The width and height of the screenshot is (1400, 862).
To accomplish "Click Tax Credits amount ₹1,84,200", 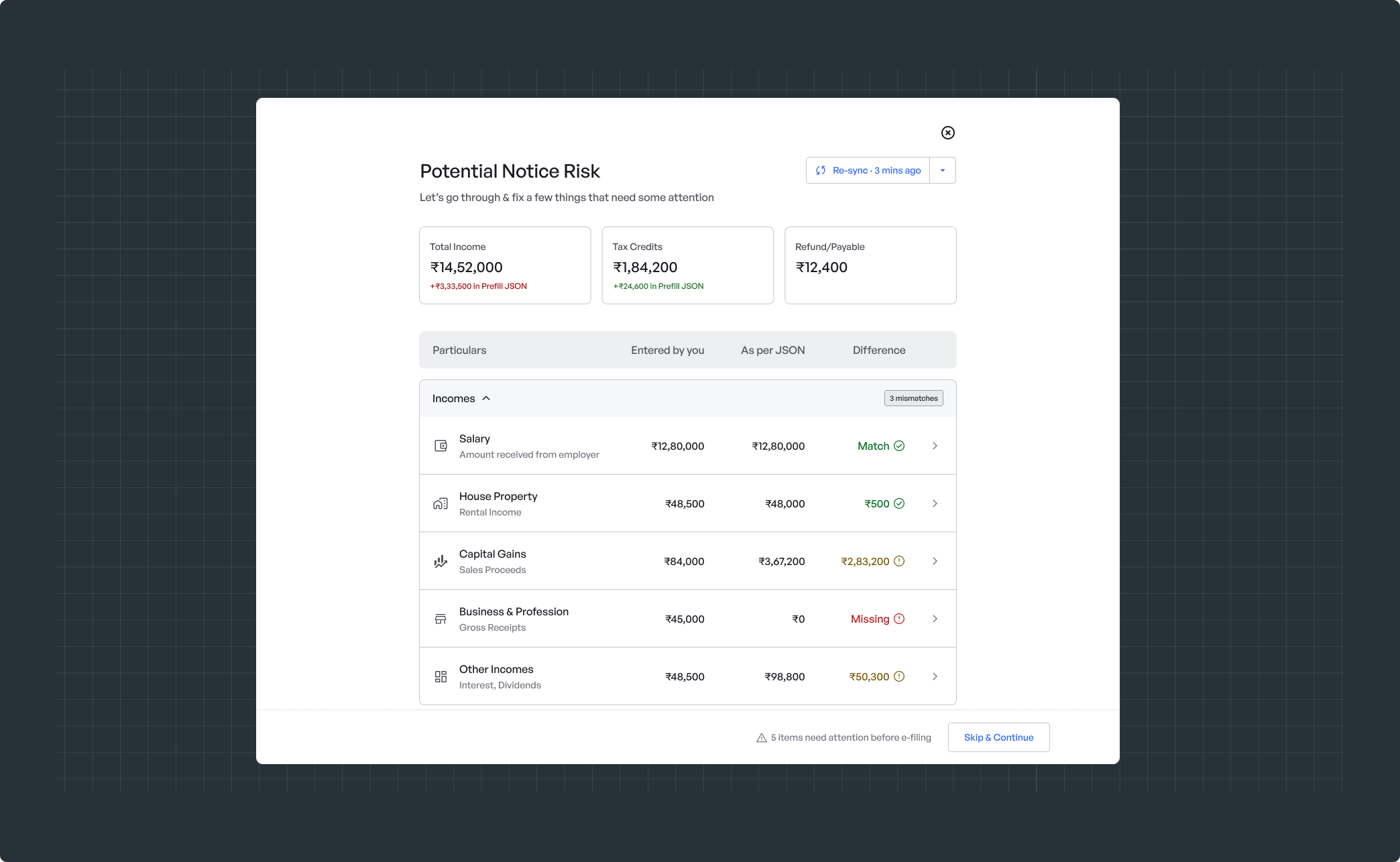I will (x=645, y=267).
